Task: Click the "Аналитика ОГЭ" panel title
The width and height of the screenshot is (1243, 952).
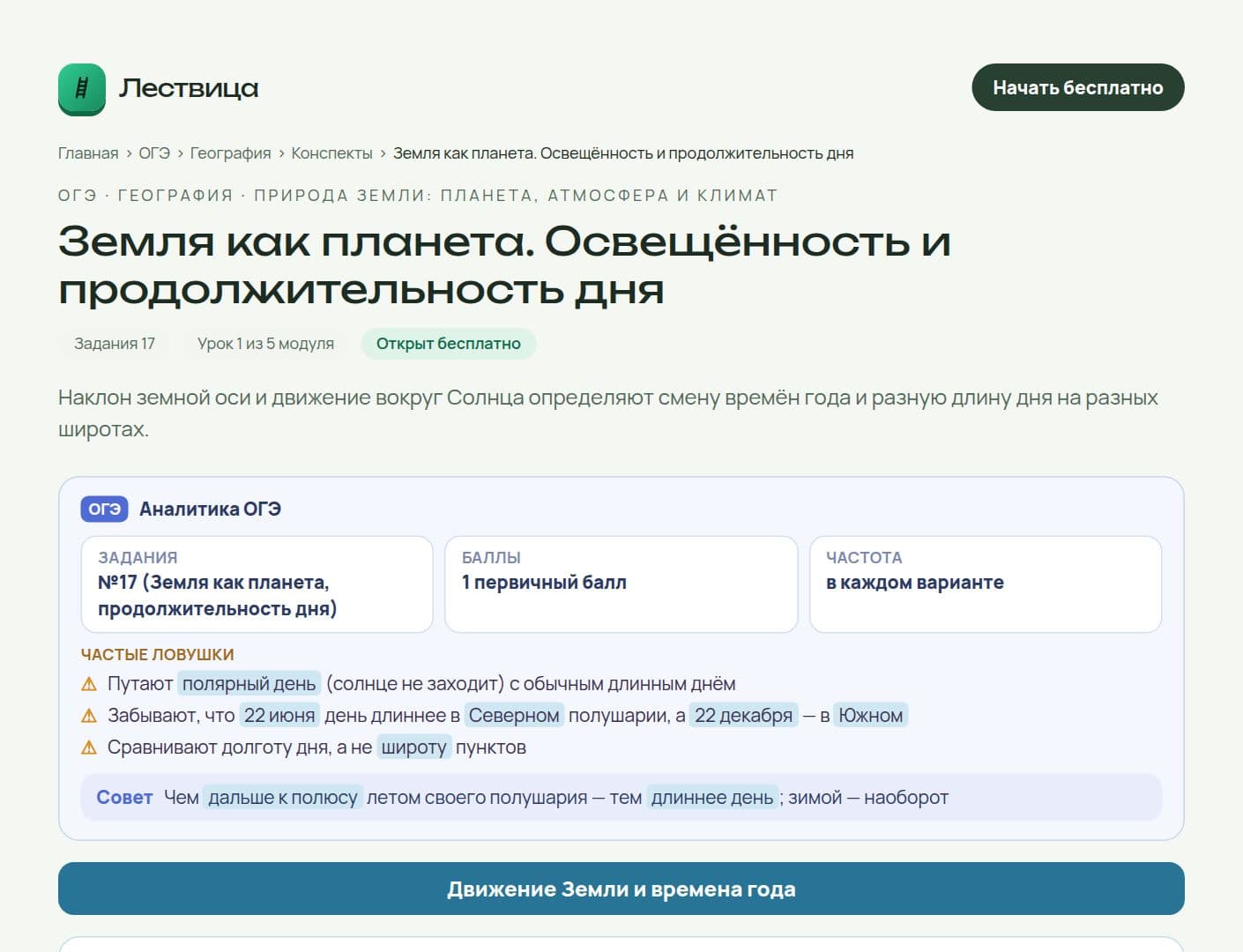Action: pos(210,509)
